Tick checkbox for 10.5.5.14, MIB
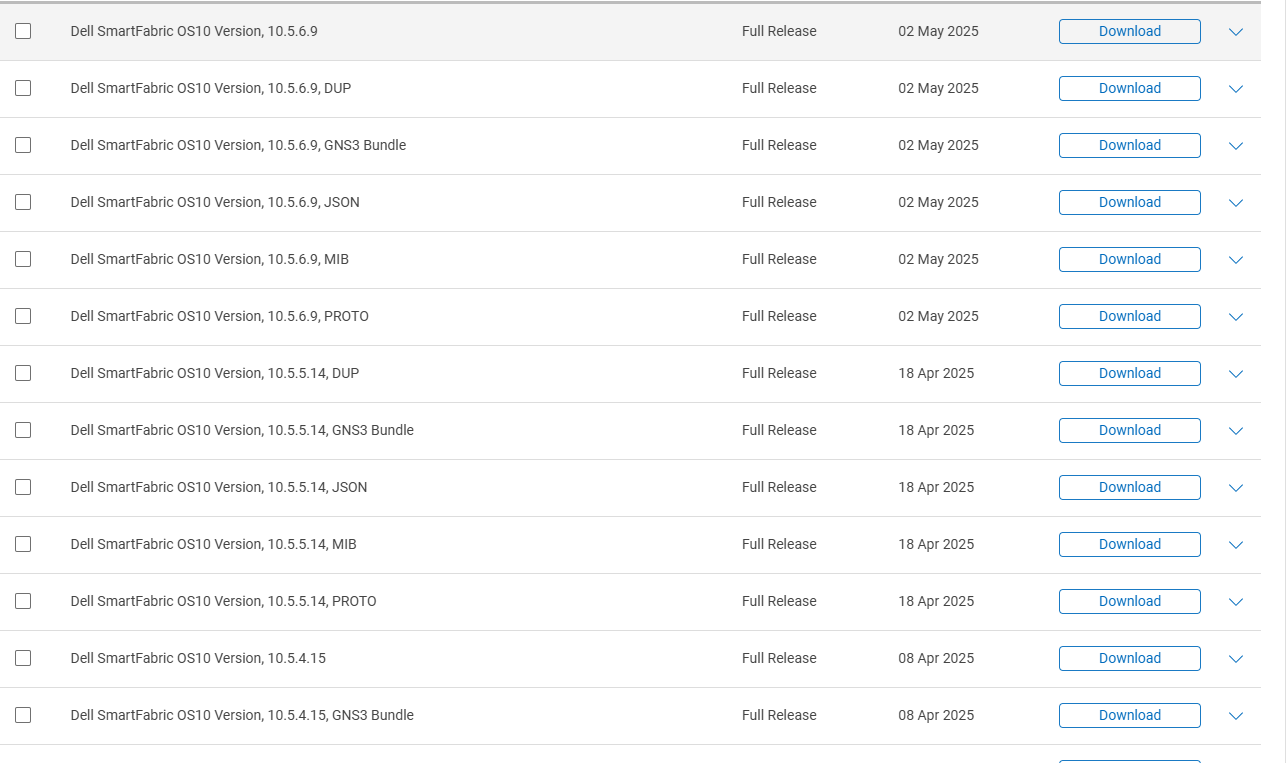The height and width of the screenshot is (763, 1286). click(x=23, y=544)
